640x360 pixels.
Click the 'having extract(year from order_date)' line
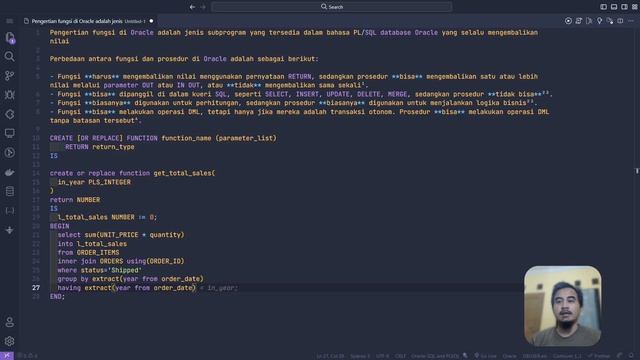127,288
